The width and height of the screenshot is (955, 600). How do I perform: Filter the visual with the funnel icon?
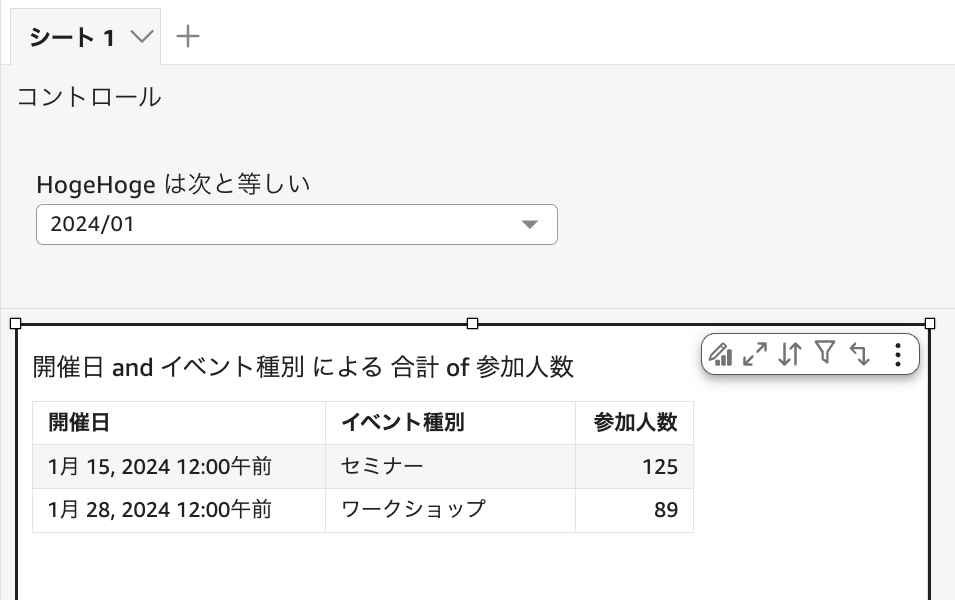[x=825, y=354]
